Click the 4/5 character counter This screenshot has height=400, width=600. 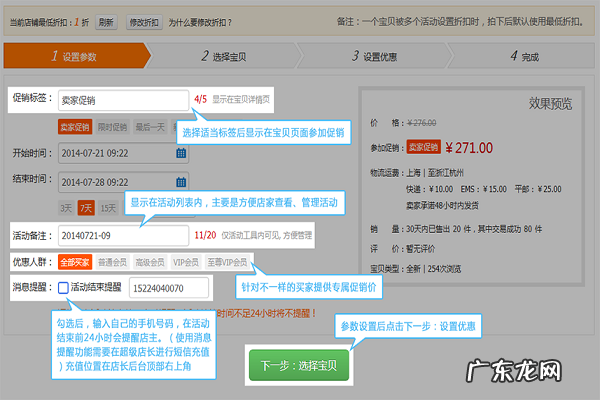tap(200, 100)
